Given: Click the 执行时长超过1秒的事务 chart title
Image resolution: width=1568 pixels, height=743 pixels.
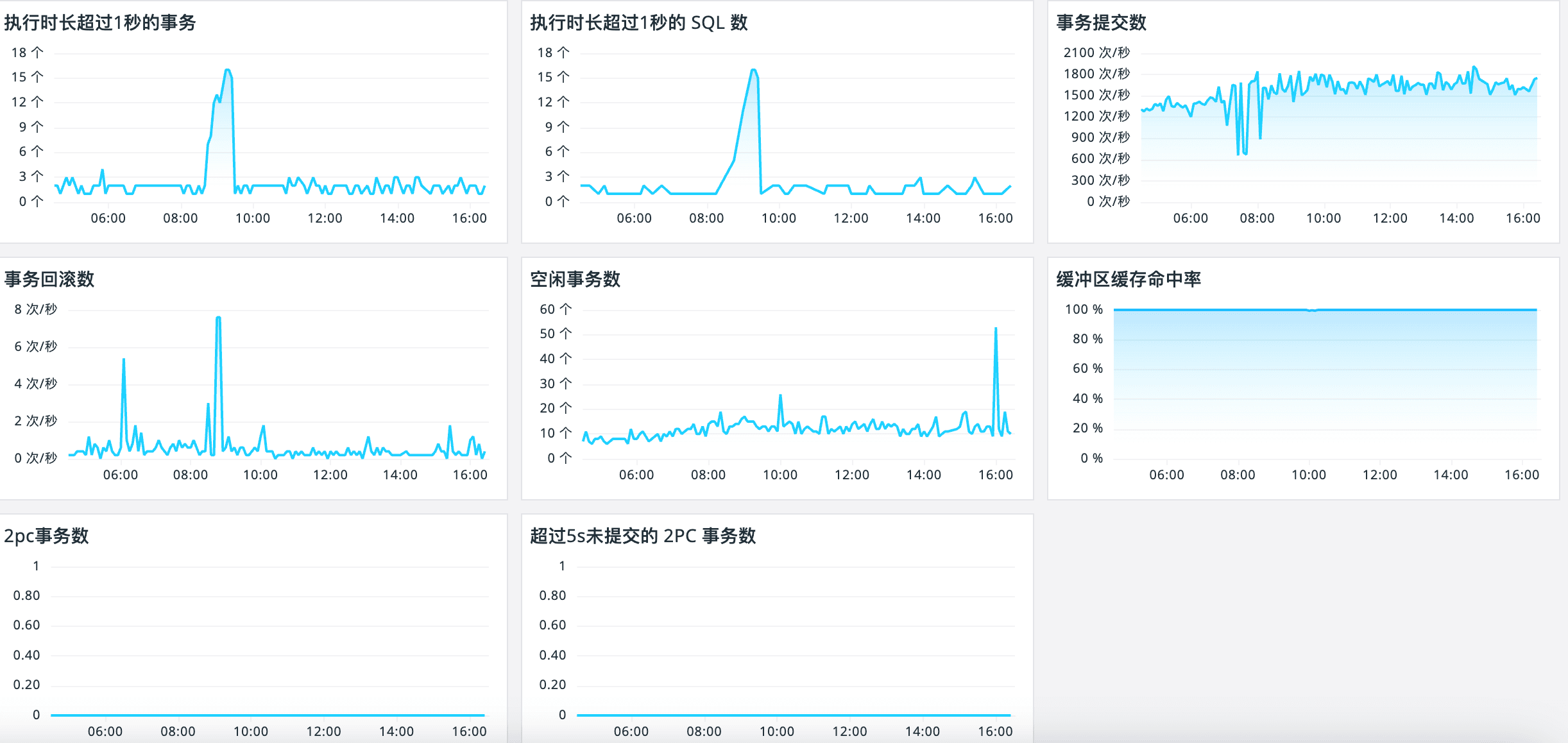Looking at the screenshot, I should pyautogui.click(x=100, y=22).
